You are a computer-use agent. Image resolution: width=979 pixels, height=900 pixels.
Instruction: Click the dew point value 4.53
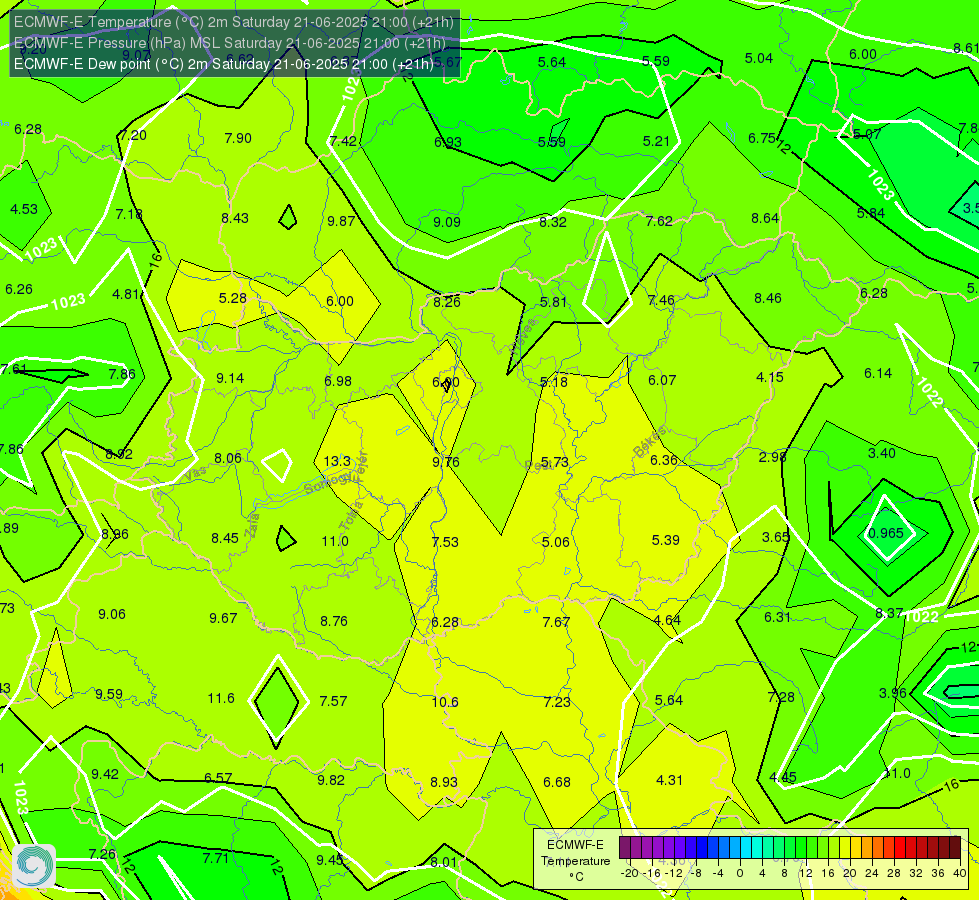(24, 209)
